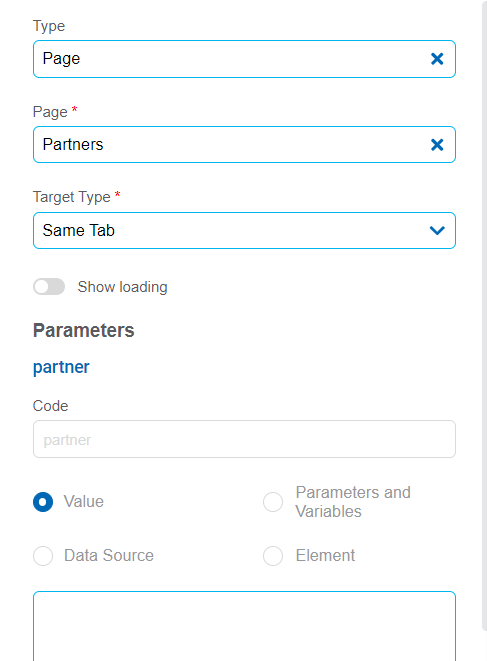Open the Page combo box showing Partners
Image resolution: width=487 pixels, height=661 pixels.
(244, 145)
